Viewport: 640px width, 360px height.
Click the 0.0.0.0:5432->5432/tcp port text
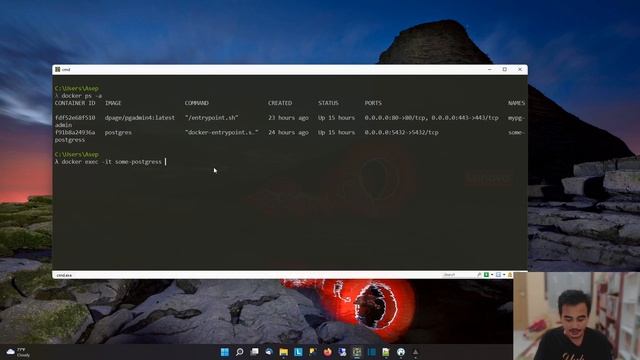pos(402,132)
